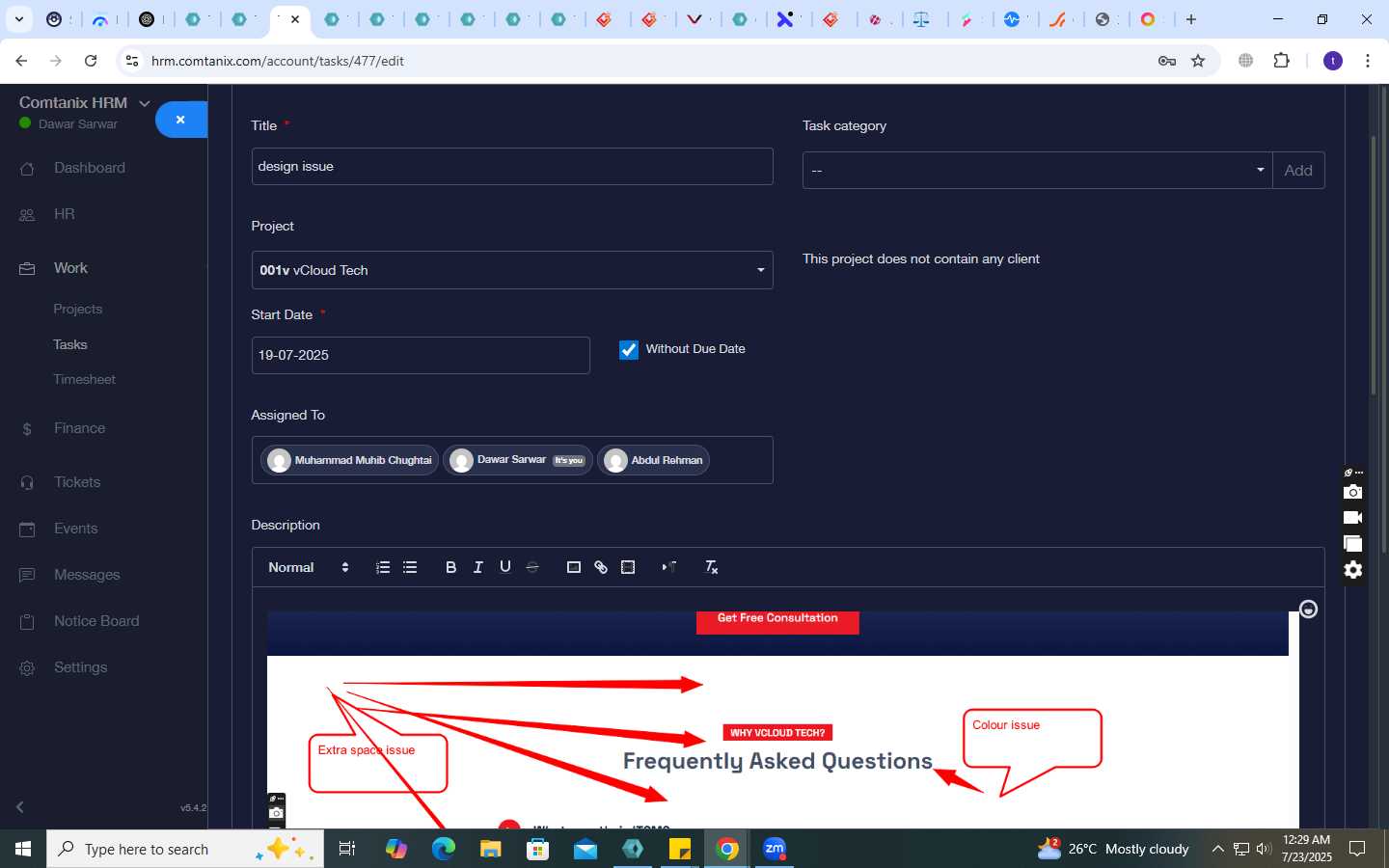Click the Tickets headset icon

(x=27, y=483)
